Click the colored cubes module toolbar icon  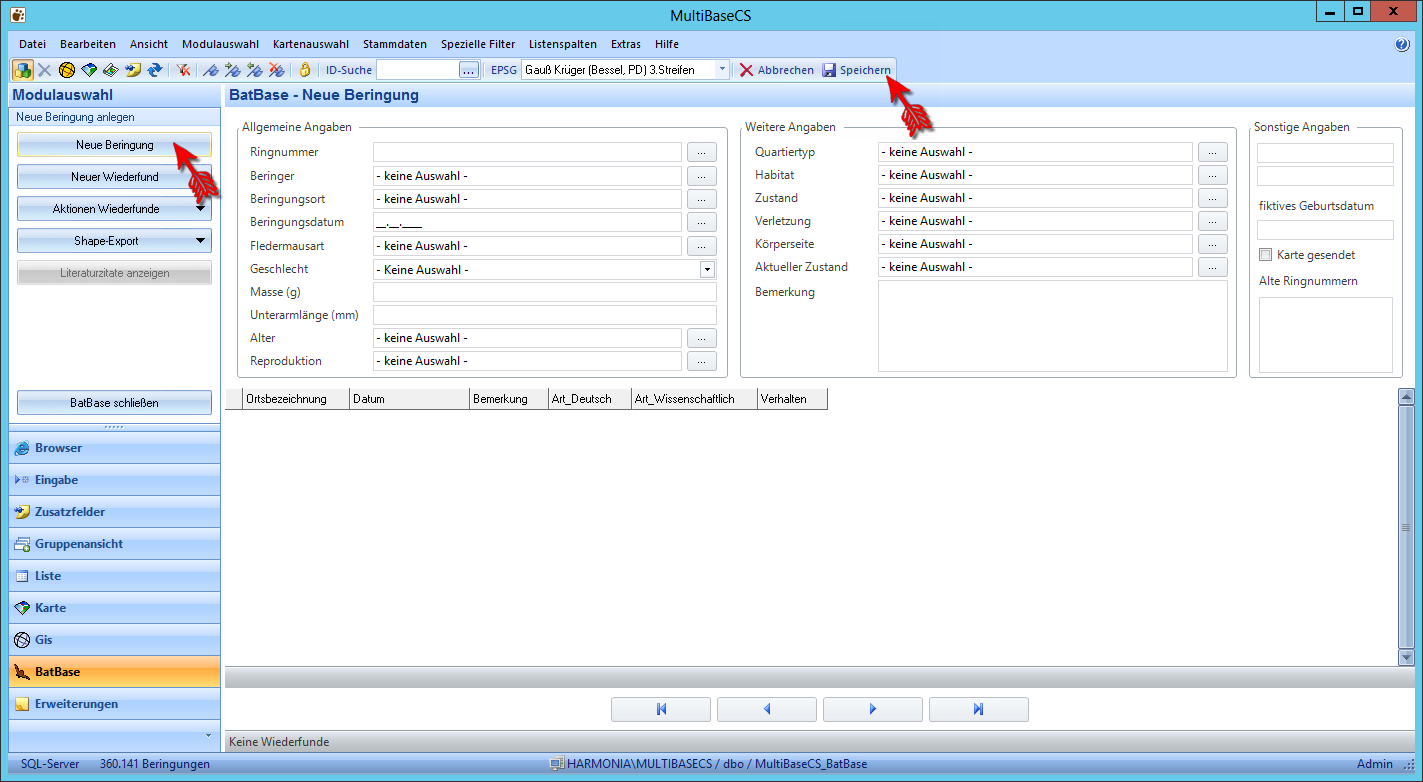pos(22,70)
